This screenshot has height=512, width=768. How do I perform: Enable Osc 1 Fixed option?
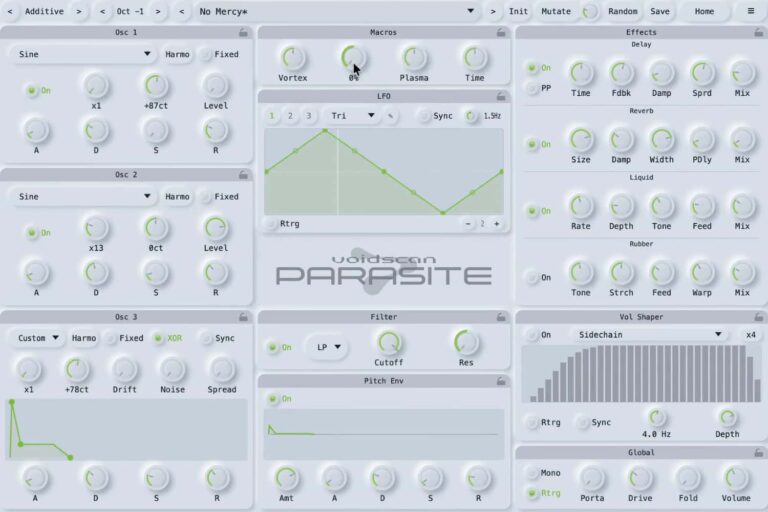click(220, 54)
